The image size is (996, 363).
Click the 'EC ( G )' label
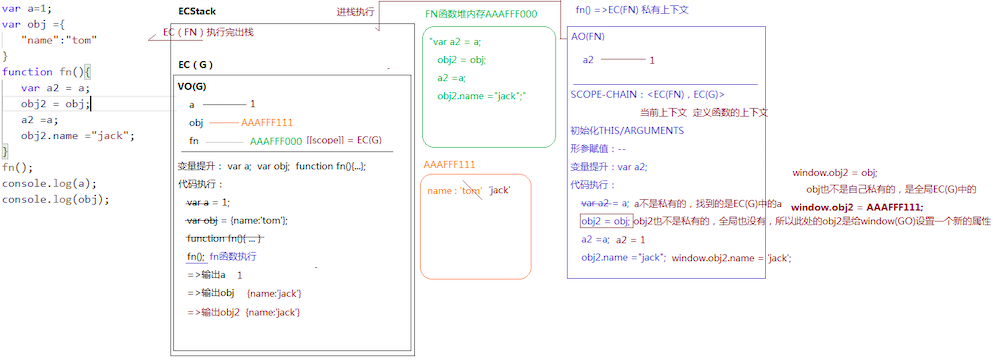[x=196, y=65]
